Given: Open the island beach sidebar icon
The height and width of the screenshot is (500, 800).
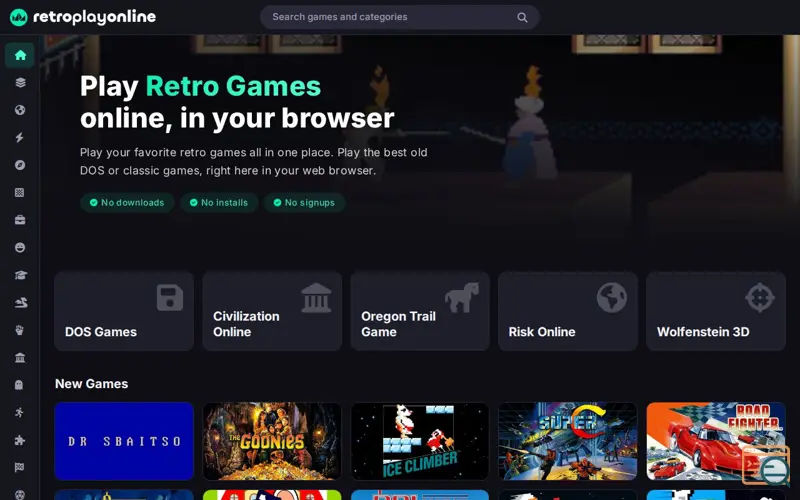Looking at the screenshot, I should click(x=20, y=303).
